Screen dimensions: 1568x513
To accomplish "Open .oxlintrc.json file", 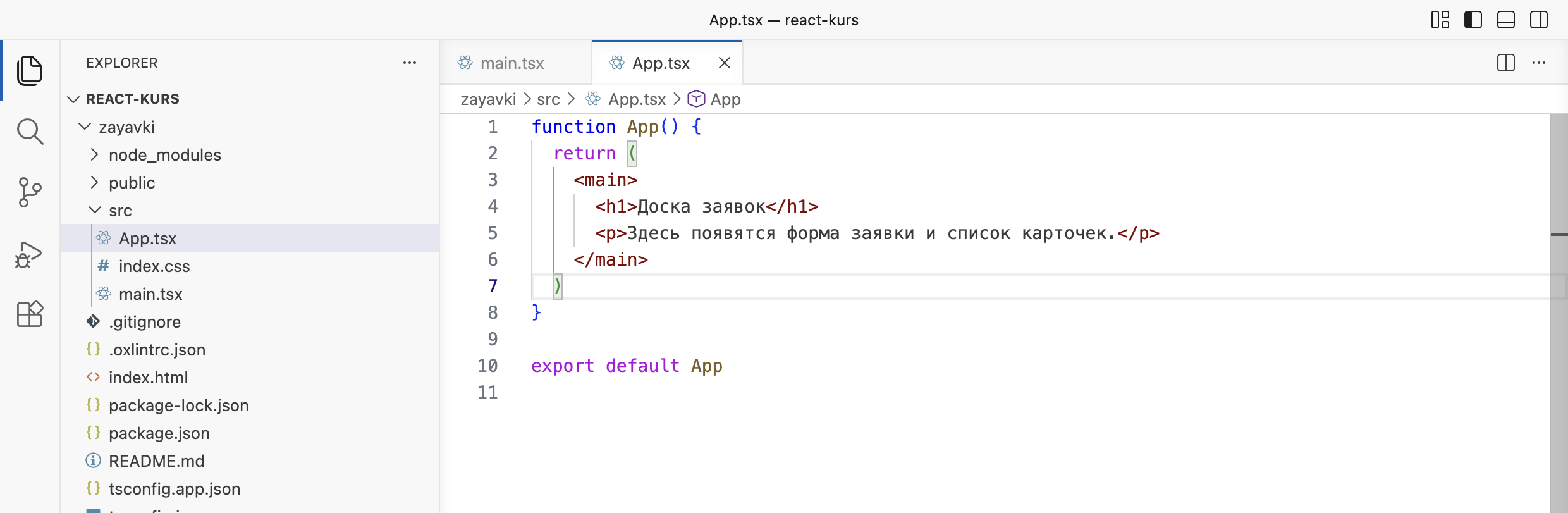I will click(250, 349).
